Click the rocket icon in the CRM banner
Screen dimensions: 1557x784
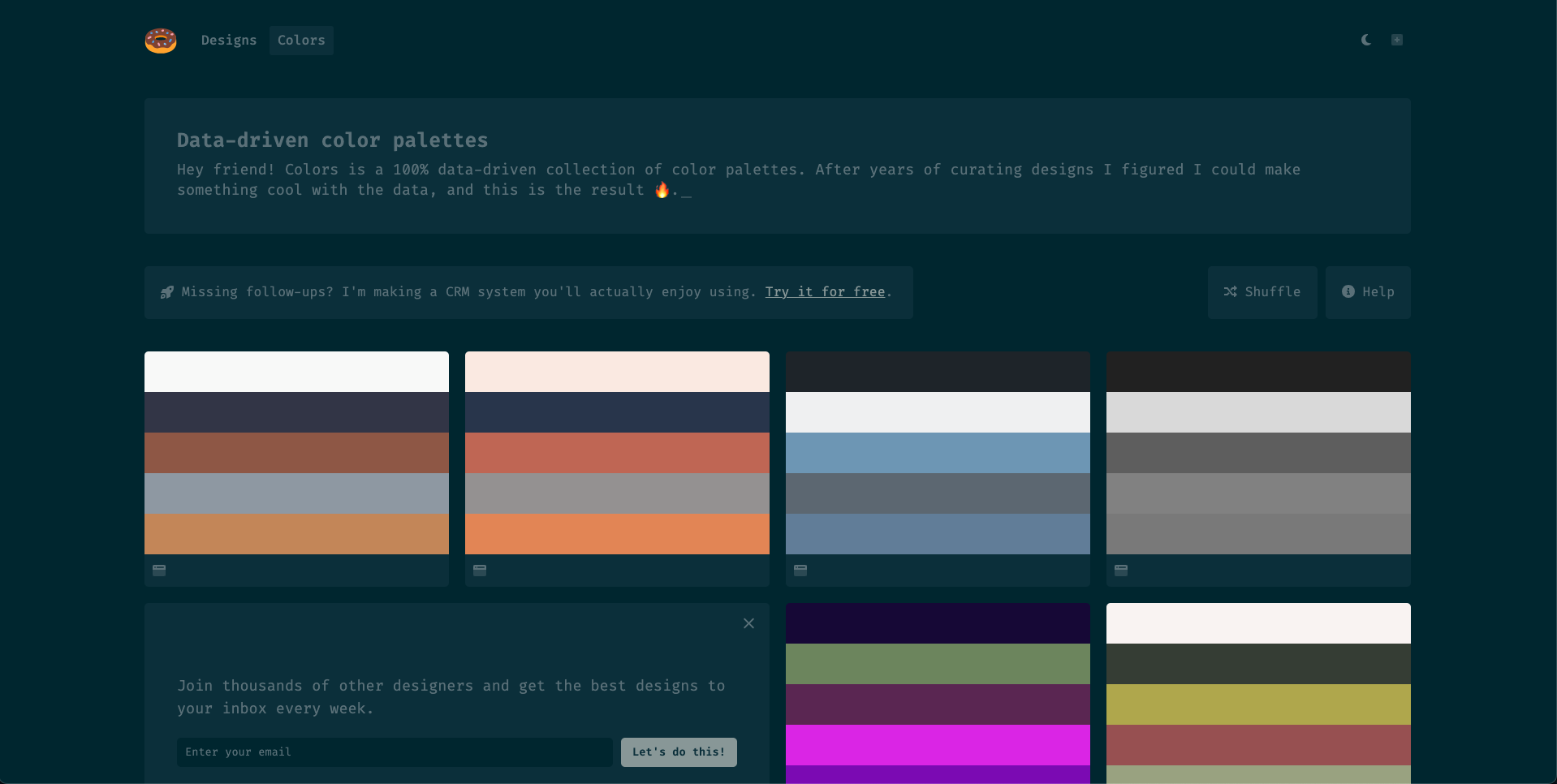pos(167,292)
